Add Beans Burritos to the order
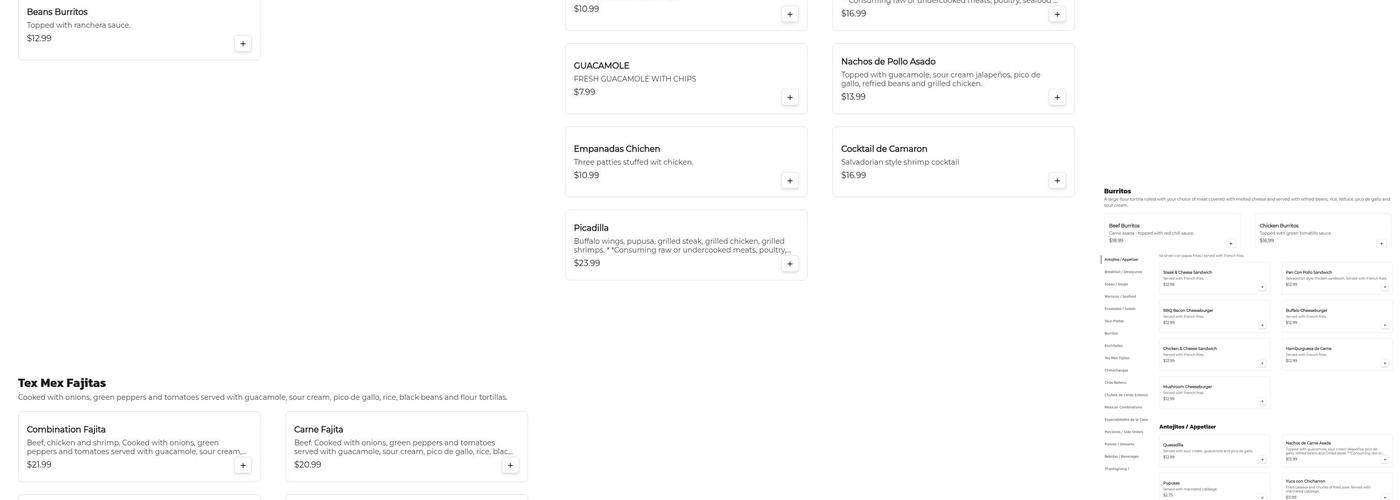The image size is (1400, 500). pos(243,44)
